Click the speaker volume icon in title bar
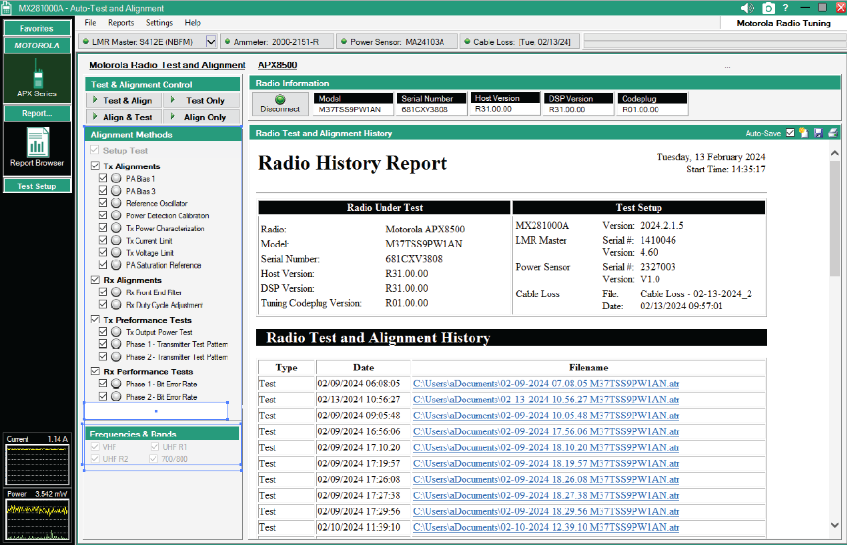The width and height of the screenshot is (847, 545). (x=747, y=8)
